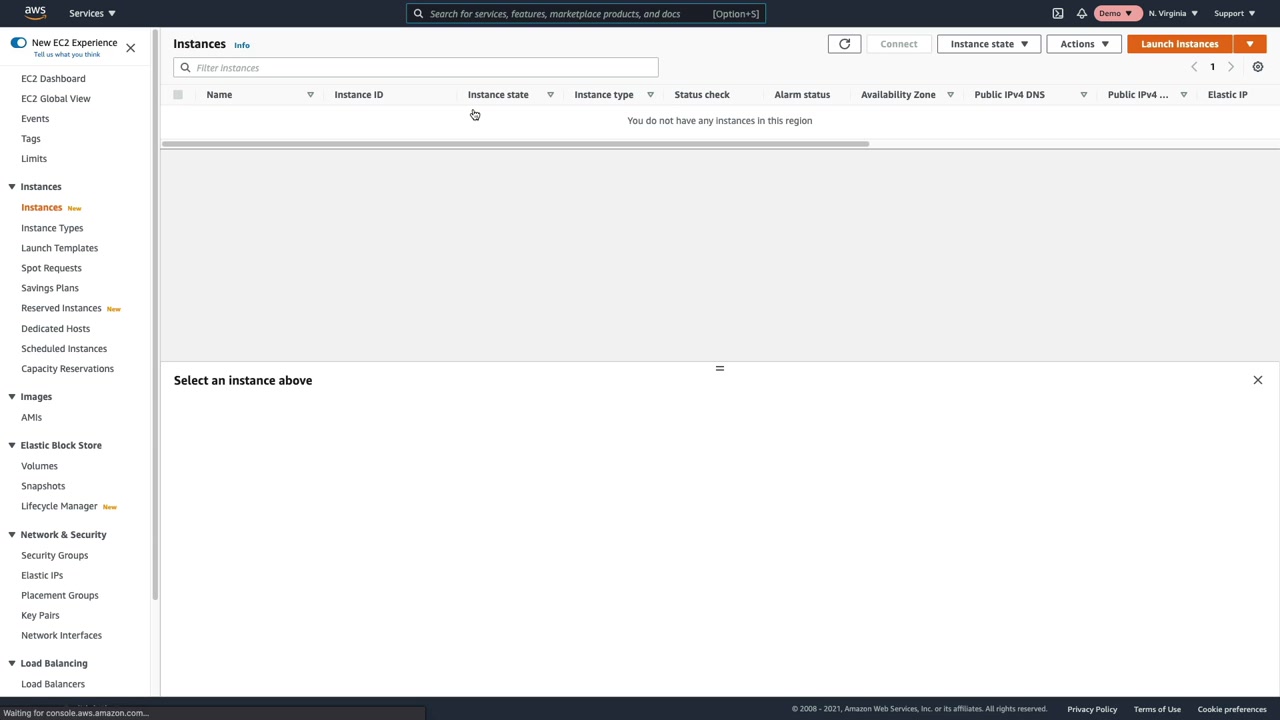Viewport: 1280px width, 720px height.
Task: Open Snapshots page
Action: click(43, 486)
